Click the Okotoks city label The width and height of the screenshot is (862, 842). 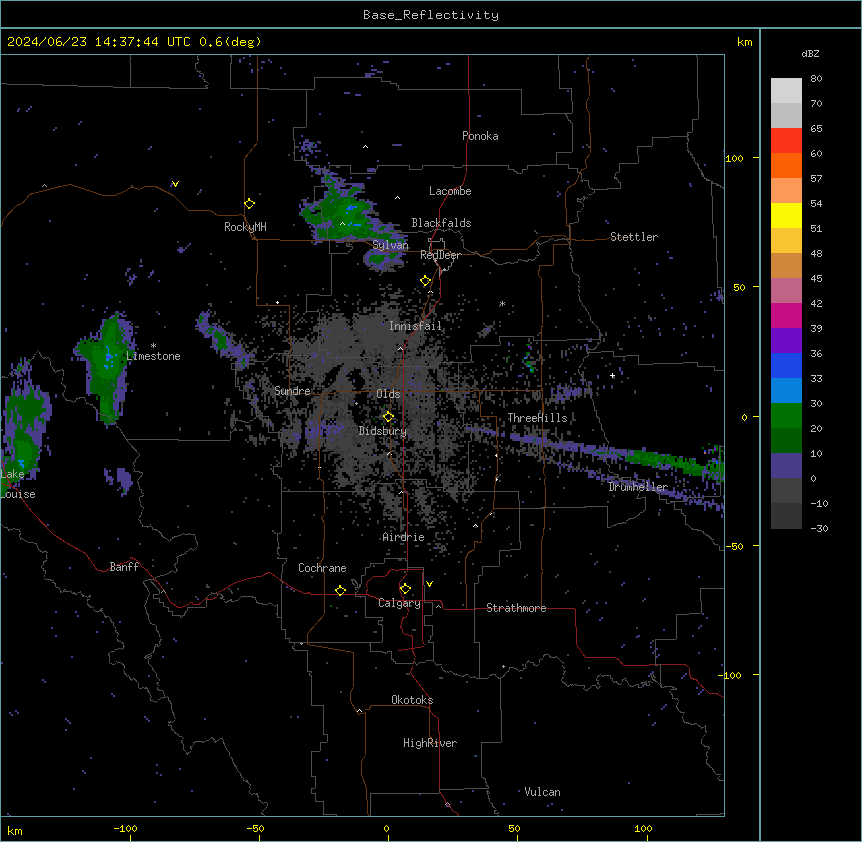[x=412, y=700]
